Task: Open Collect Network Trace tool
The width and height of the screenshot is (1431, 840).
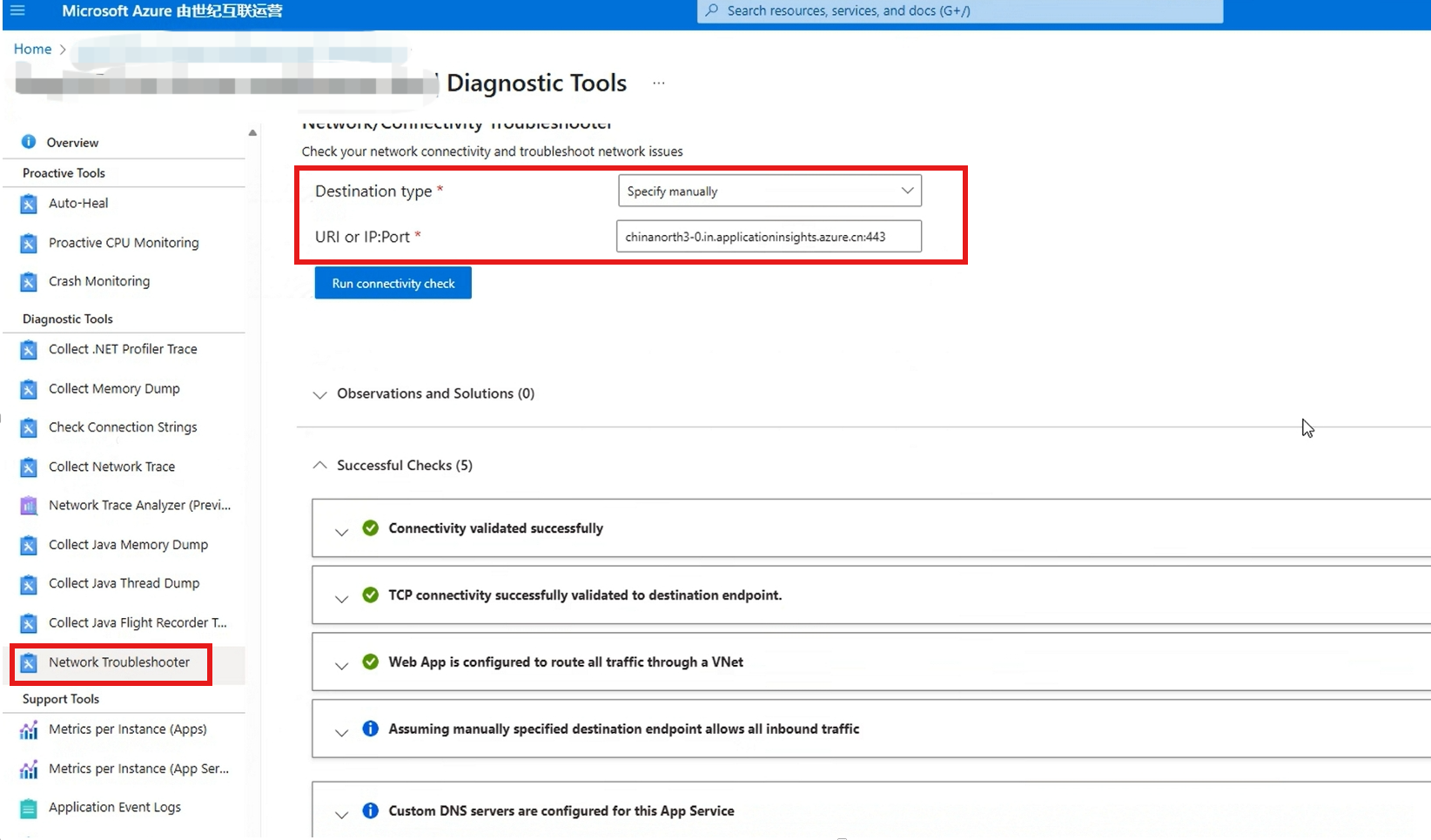Action: [111, 467]
